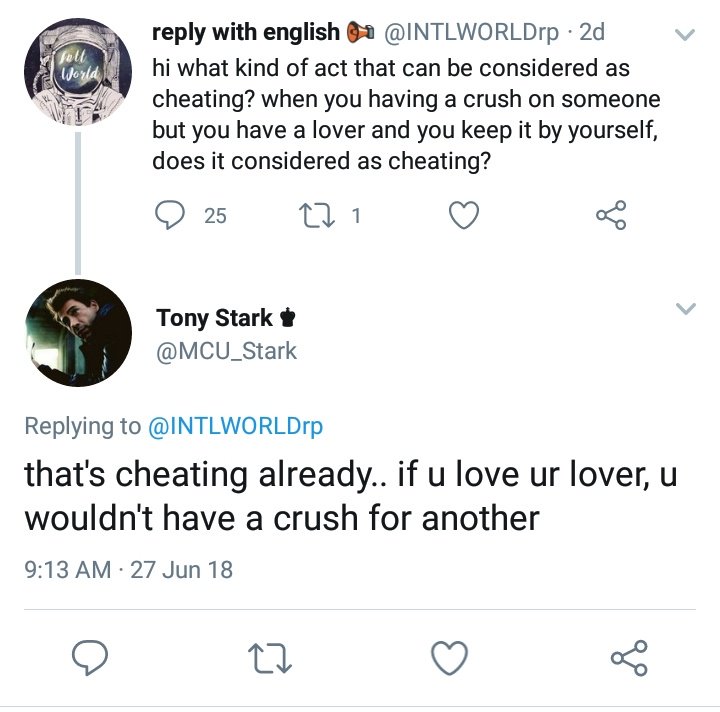The image size is (720, 712).
Task: Retweet Tony Stark's reply
Action: click(270, 658)
